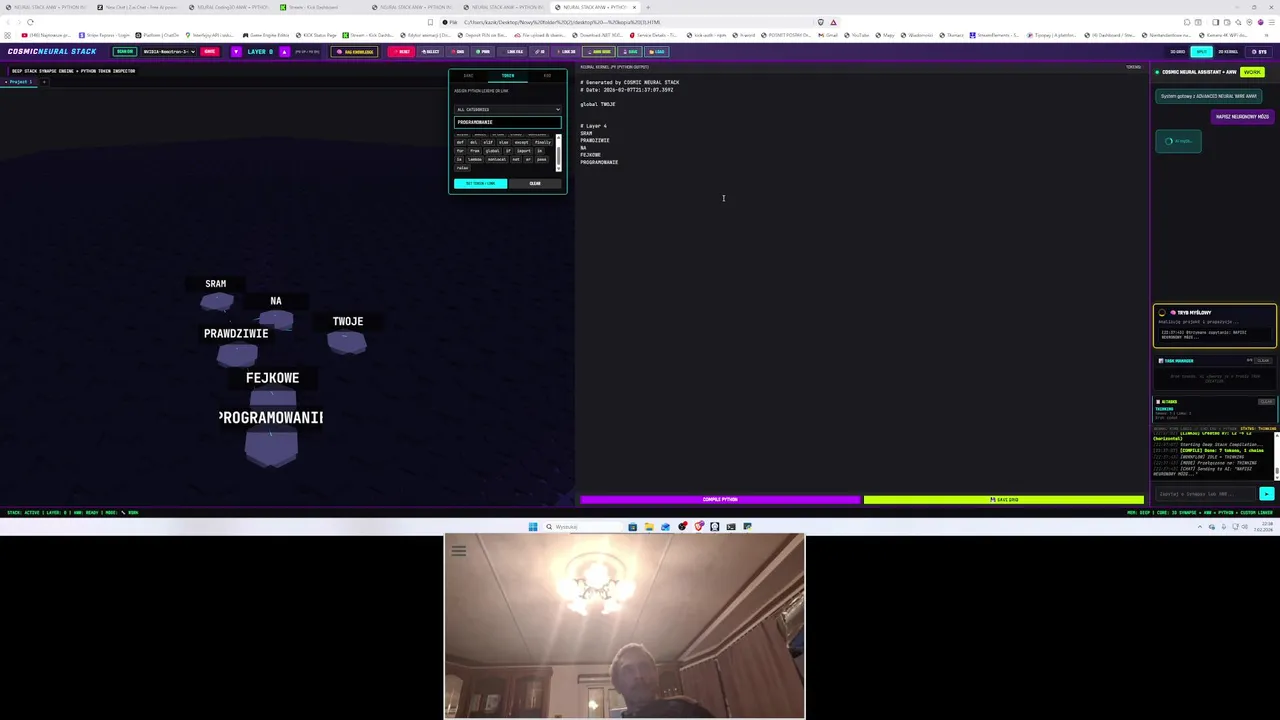
Task: Click the LINK 3D toolbar button
Action: click(566, 51)
